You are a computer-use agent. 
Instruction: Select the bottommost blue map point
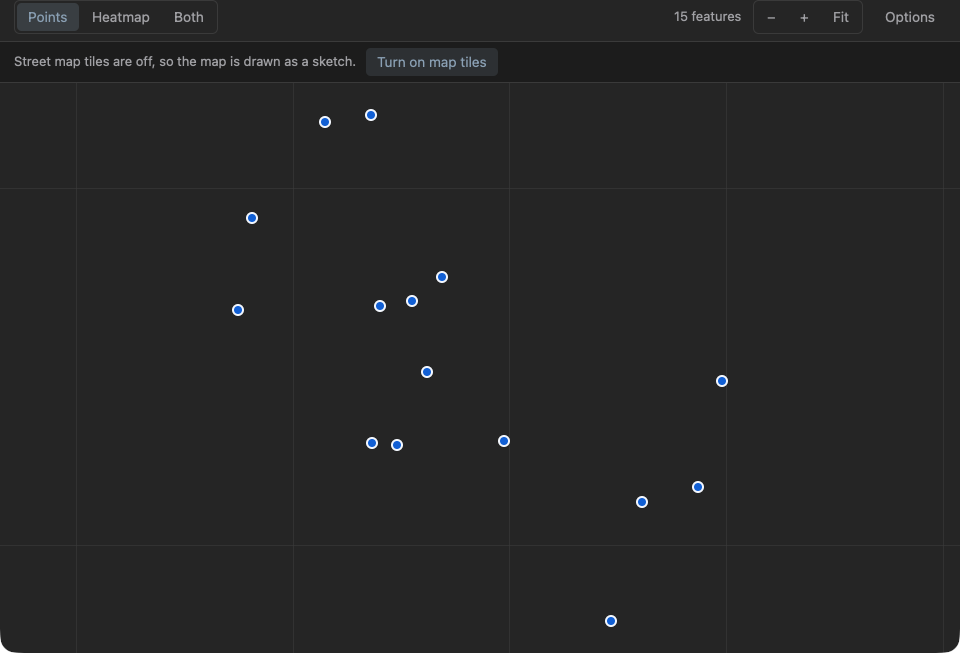pyautogui.click(x=611, y=621)
